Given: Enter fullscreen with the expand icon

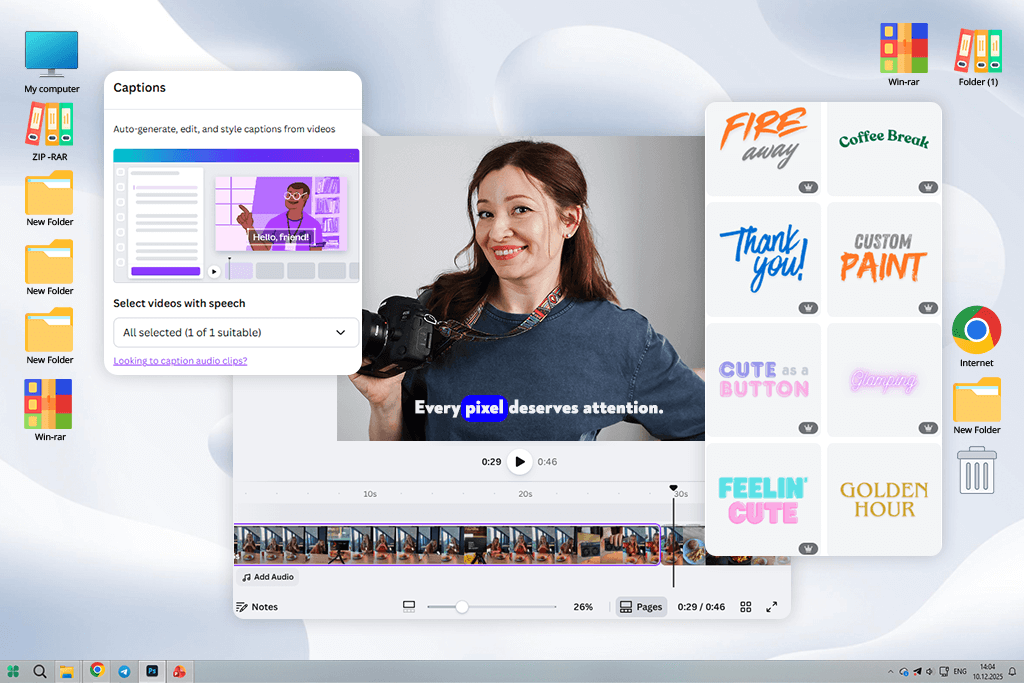Looking at the screenshot, I should [x=771, y=607].
